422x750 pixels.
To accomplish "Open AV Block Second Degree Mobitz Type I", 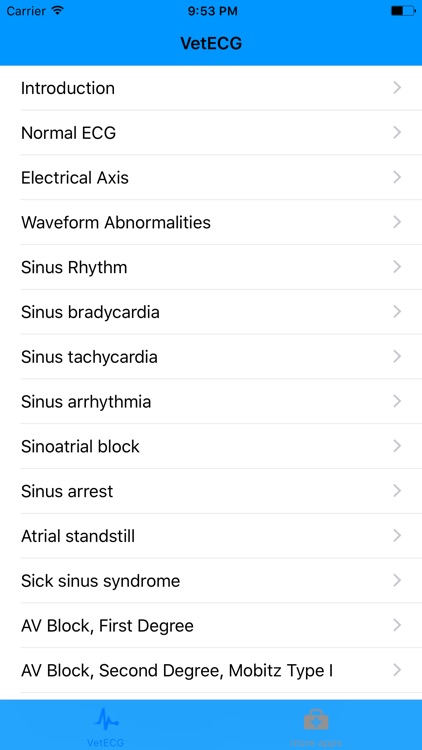I will (211, 671).
